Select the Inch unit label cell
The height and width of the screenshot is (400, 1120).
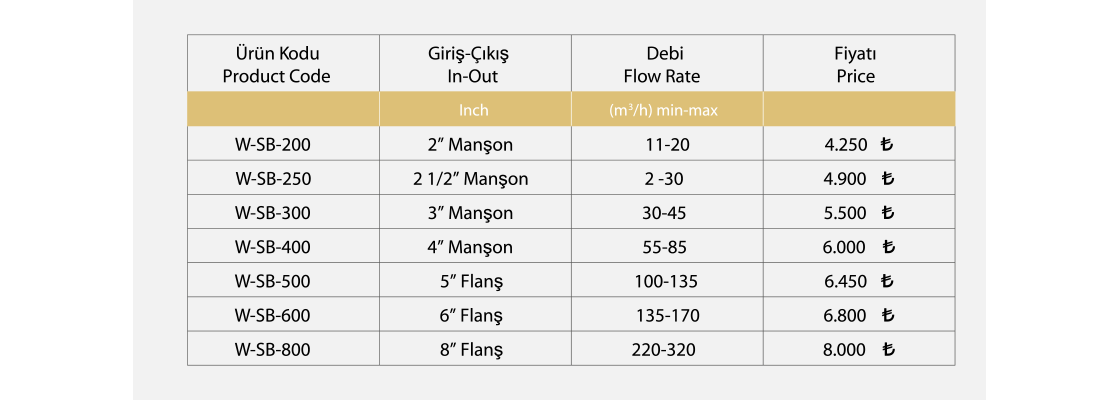pos(474,111)
